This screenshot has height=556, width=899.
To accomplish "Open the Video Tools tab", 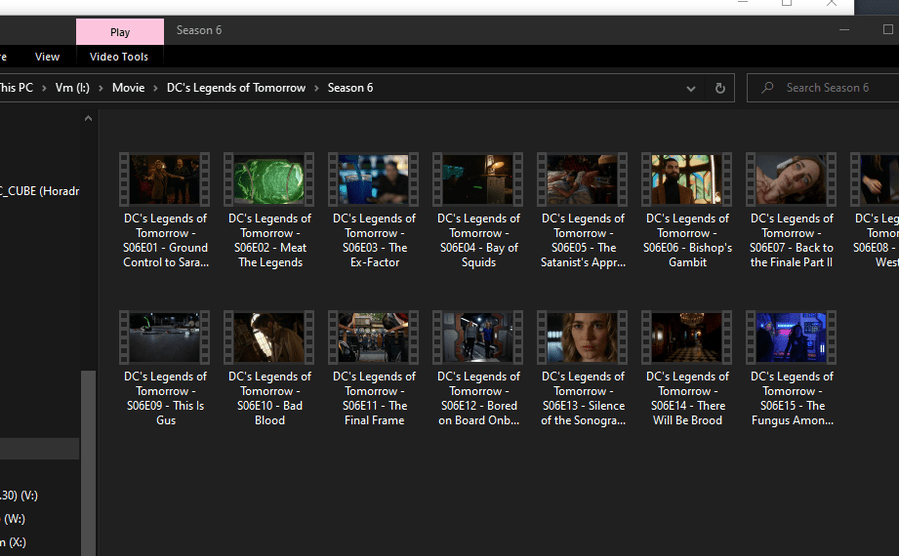I will [119, 57].
